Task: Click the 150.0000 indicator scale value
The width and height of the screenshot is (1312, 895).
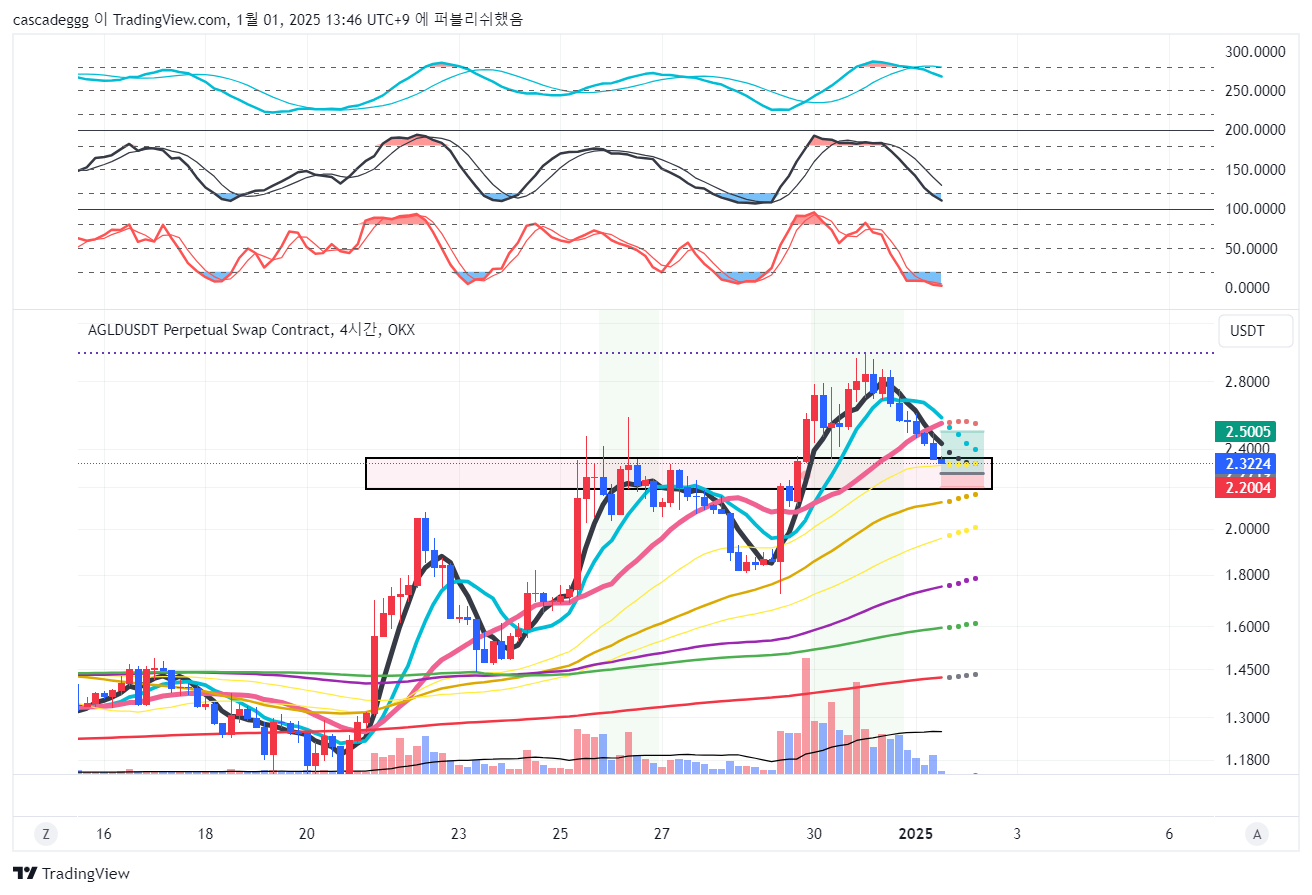Action: pos(1253,170)
